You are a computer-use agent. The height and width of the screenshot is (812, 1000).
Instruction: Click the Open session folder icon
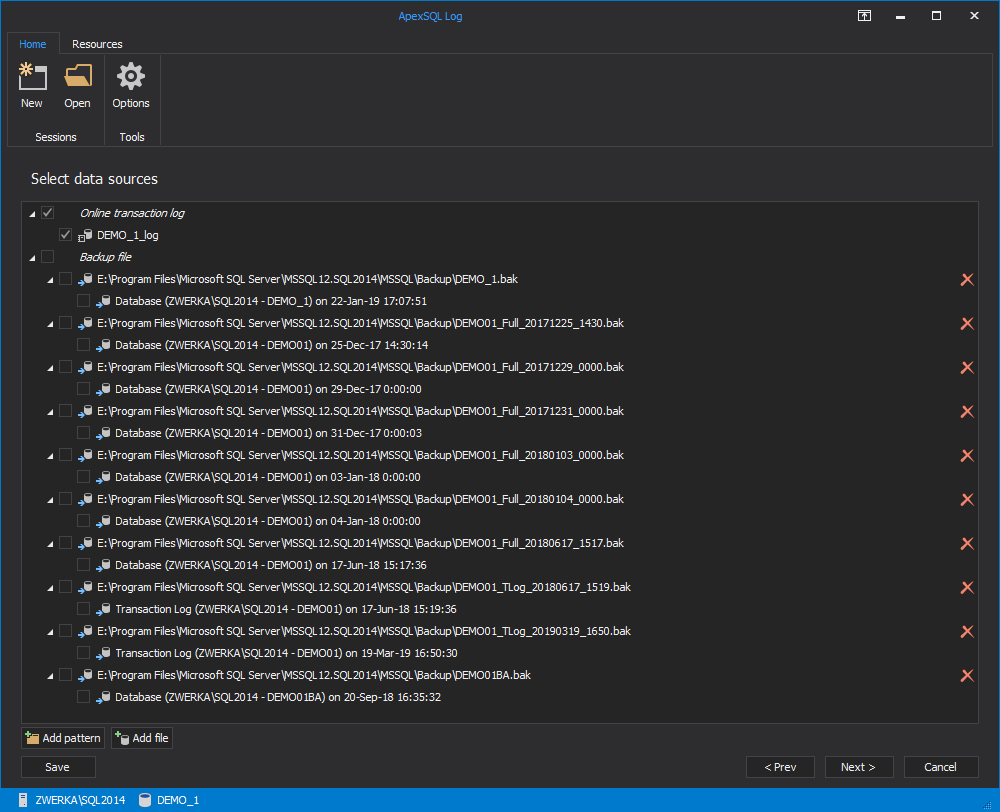click(x=77, y=77)
